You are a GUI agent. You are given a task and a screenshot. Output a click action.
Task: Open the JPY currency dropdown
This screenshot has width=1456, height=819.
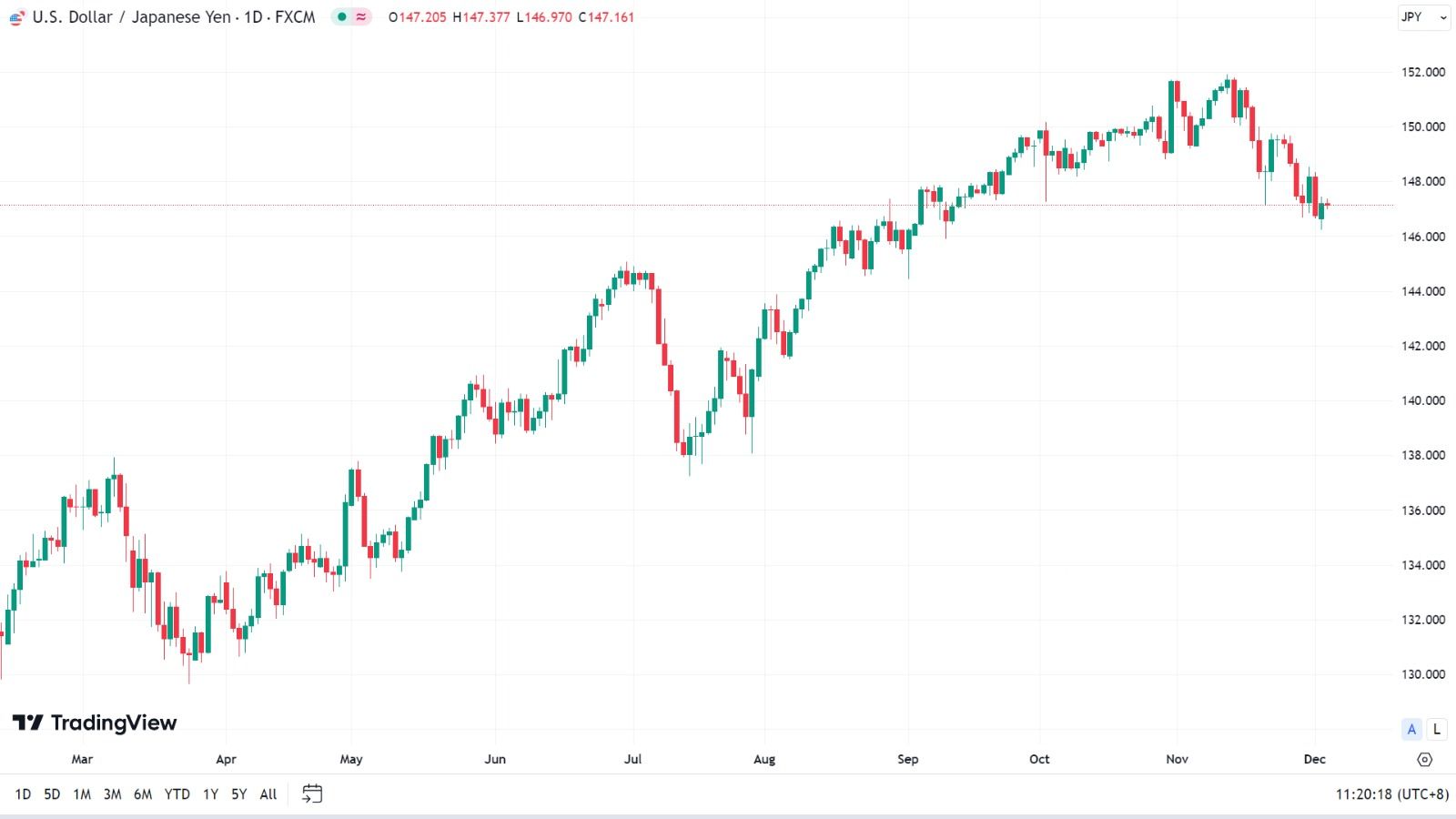[1424, 17]
